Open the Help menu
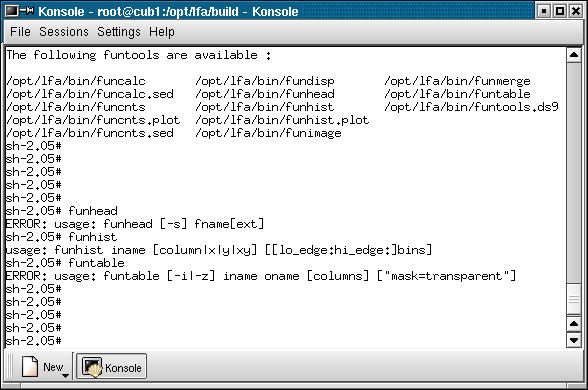 point(162,32)
